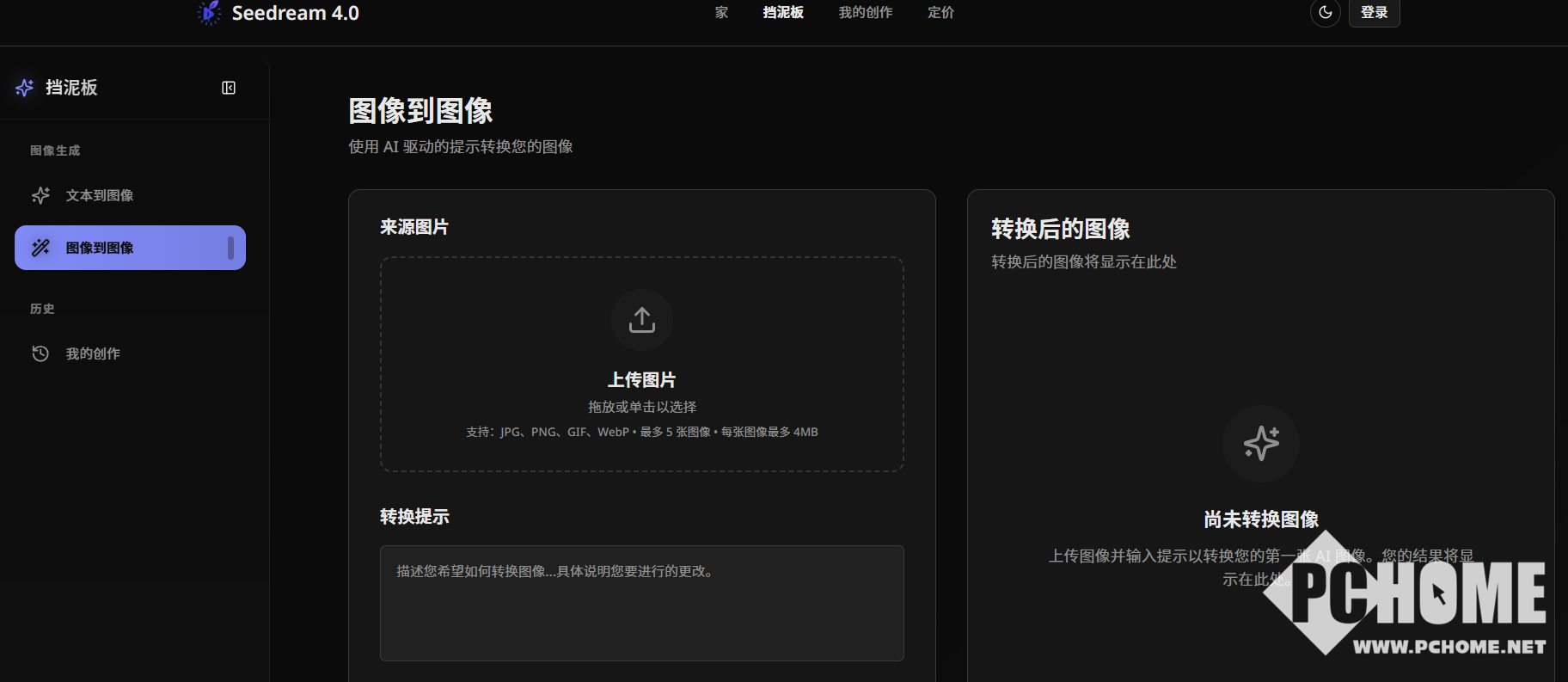This screenshot has width=1568, height=682.
Task: Toggle dark mode with the moon icon
Action: pyautogui.click(x=1325, y=13)
